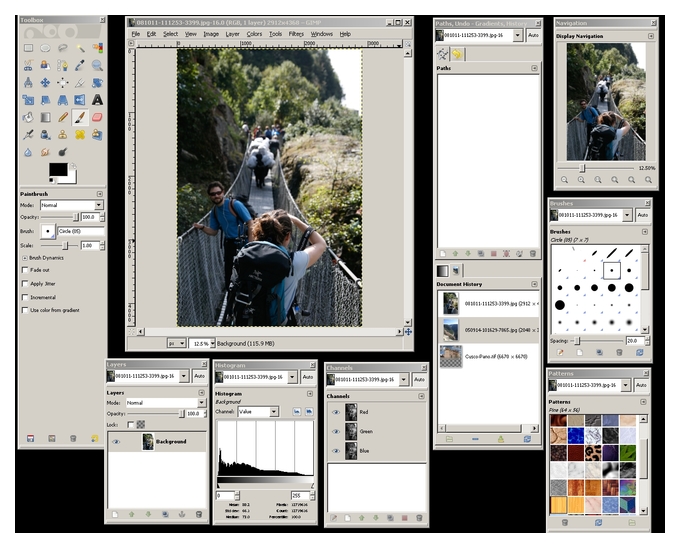Screen dimensions: 680x548
Task: Select the Rectangle Select tool
Action: point(28,48)
